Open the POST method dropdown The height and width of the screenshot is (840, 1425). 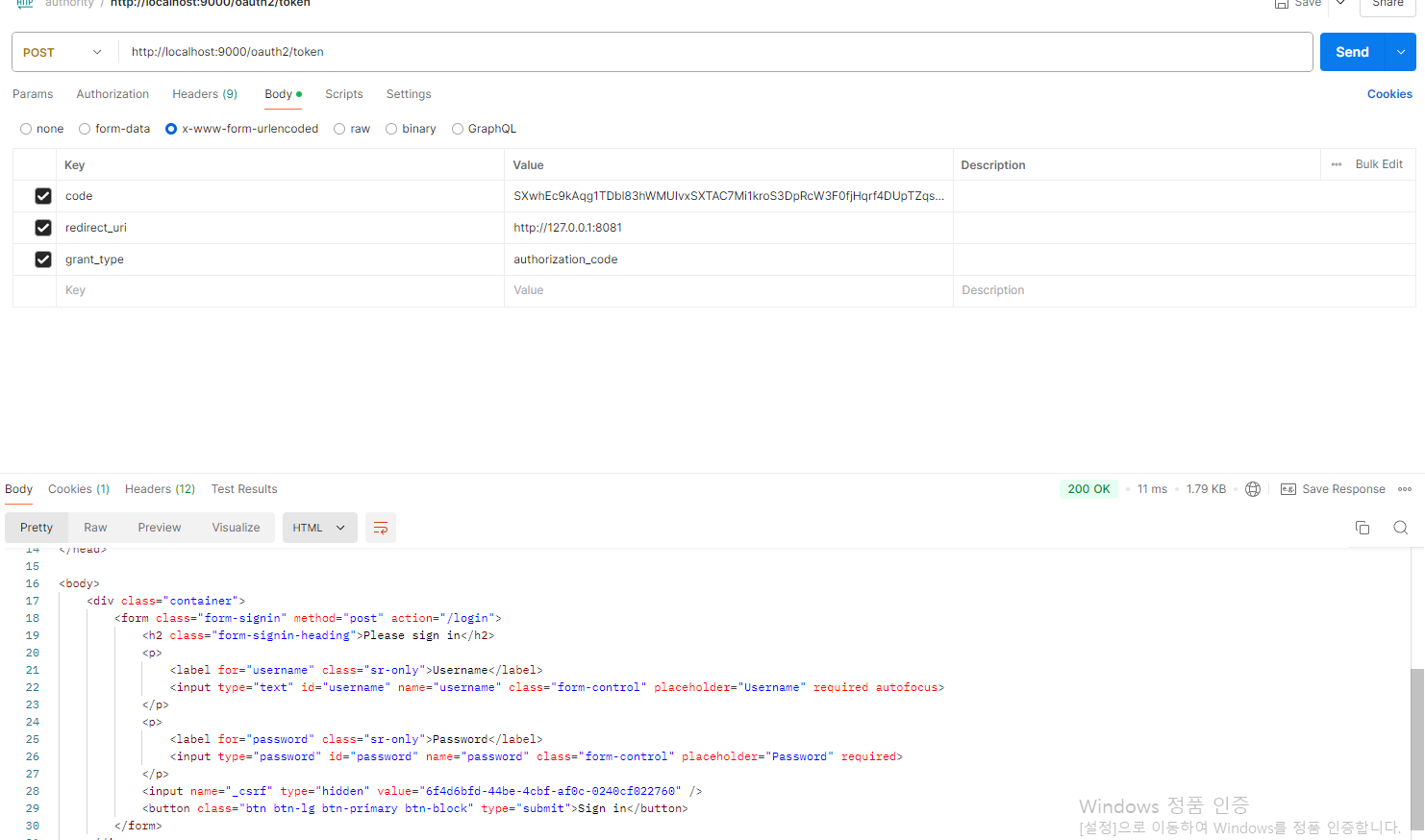click(62, 52)
